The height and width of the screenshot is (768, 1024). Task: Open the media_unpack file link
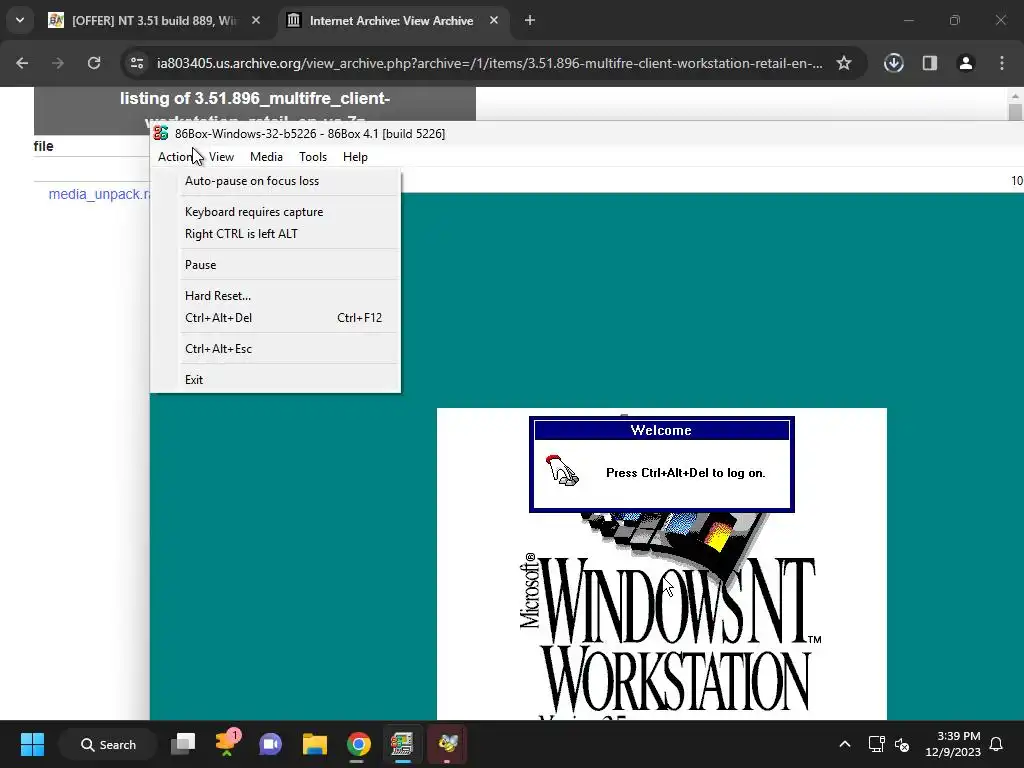coord(99,194)
